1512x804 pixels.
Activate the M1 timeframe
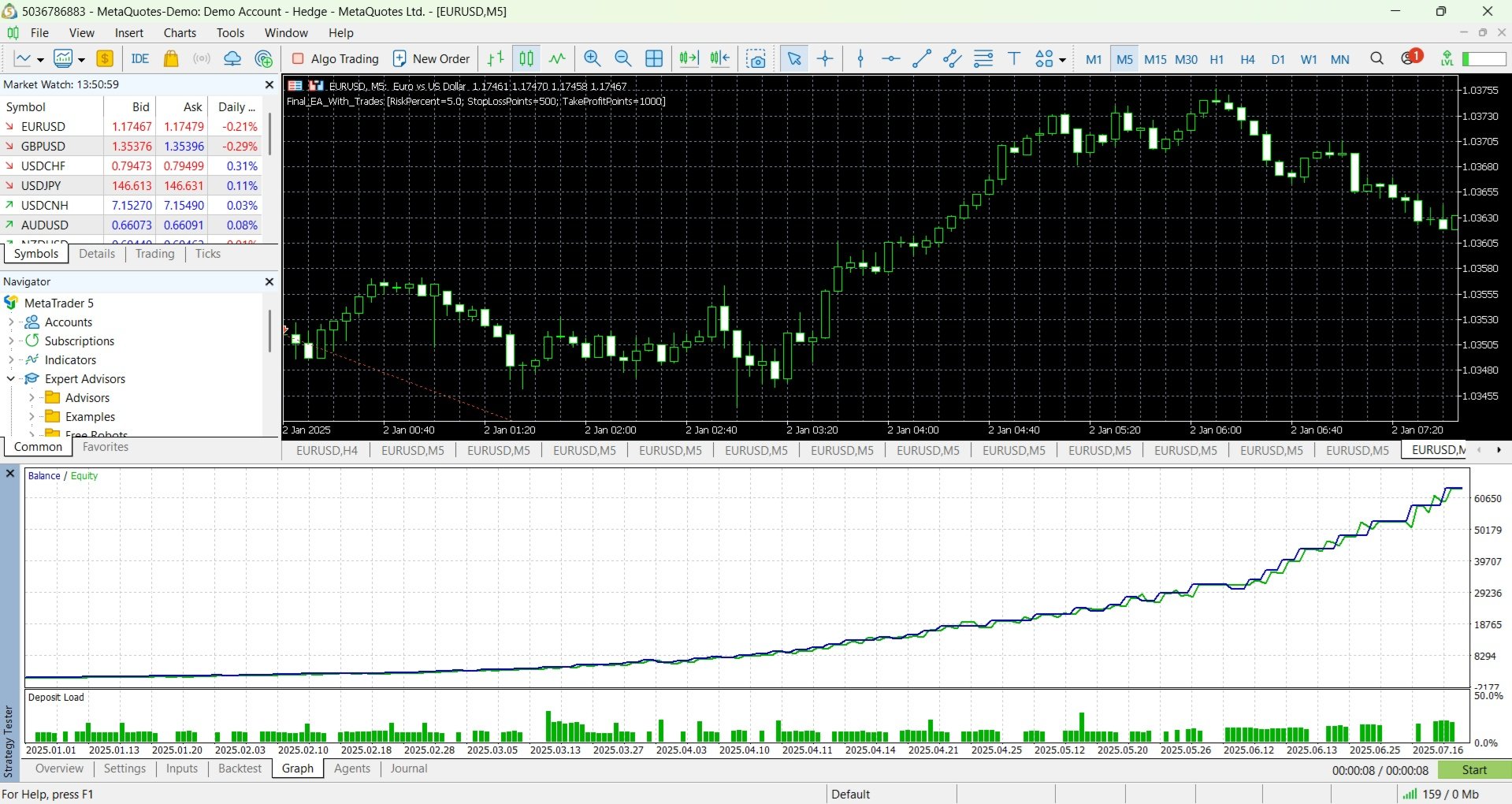tap(1094, 59)
